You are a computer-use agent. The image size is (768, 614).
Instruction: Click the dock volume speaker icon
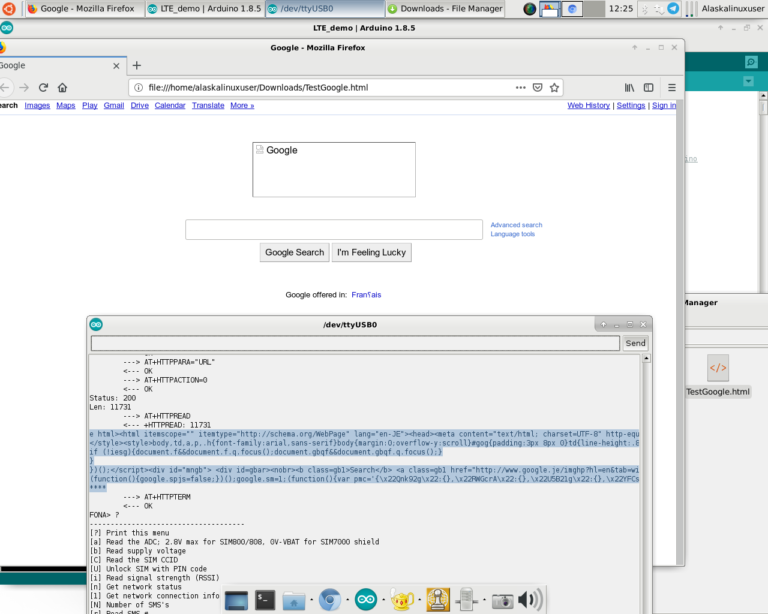point(530,600)
